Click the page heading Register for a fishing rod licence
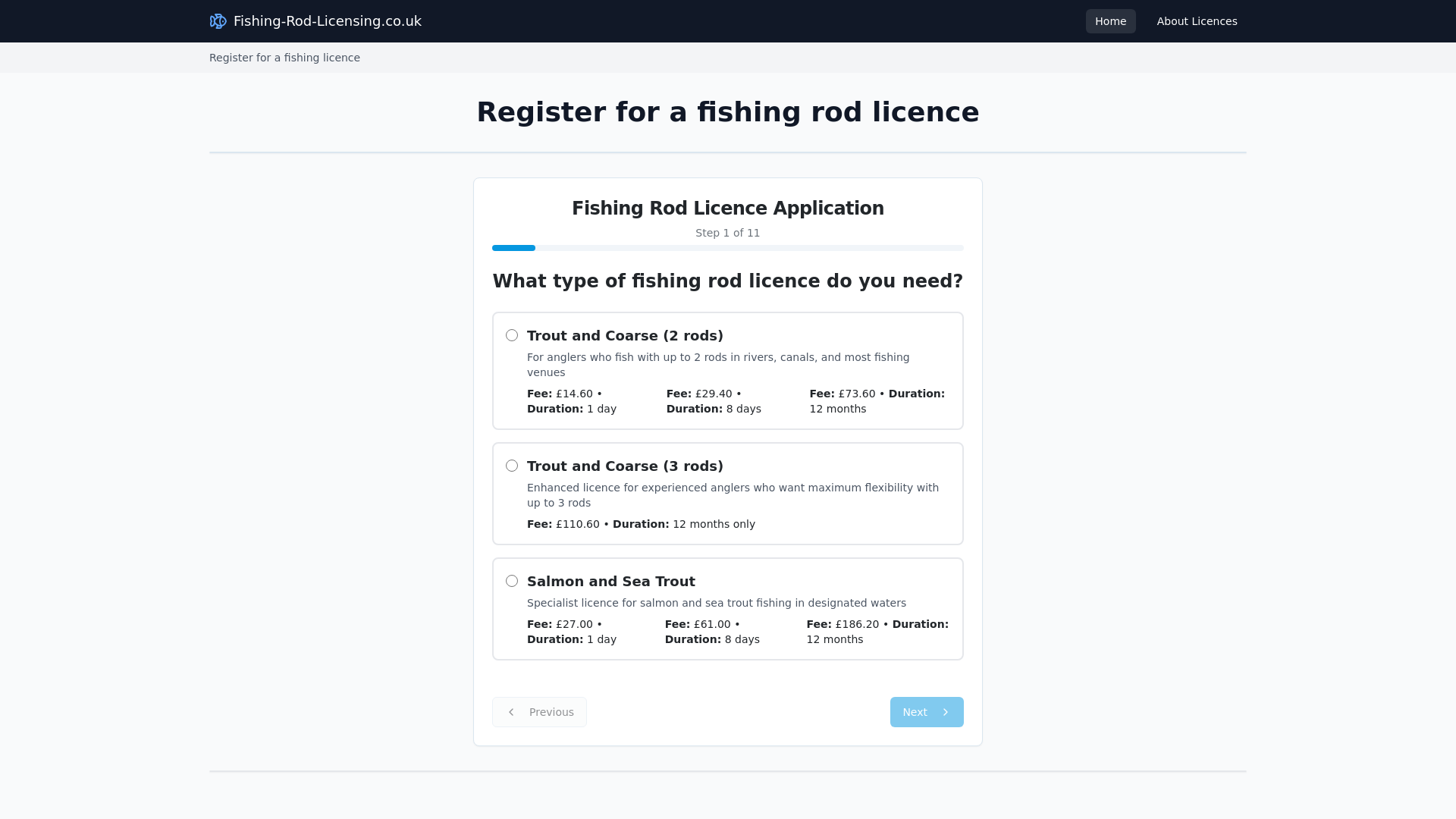Viewport: 1456px width, 819px height. pyautogui.click(x=727, y=111)
